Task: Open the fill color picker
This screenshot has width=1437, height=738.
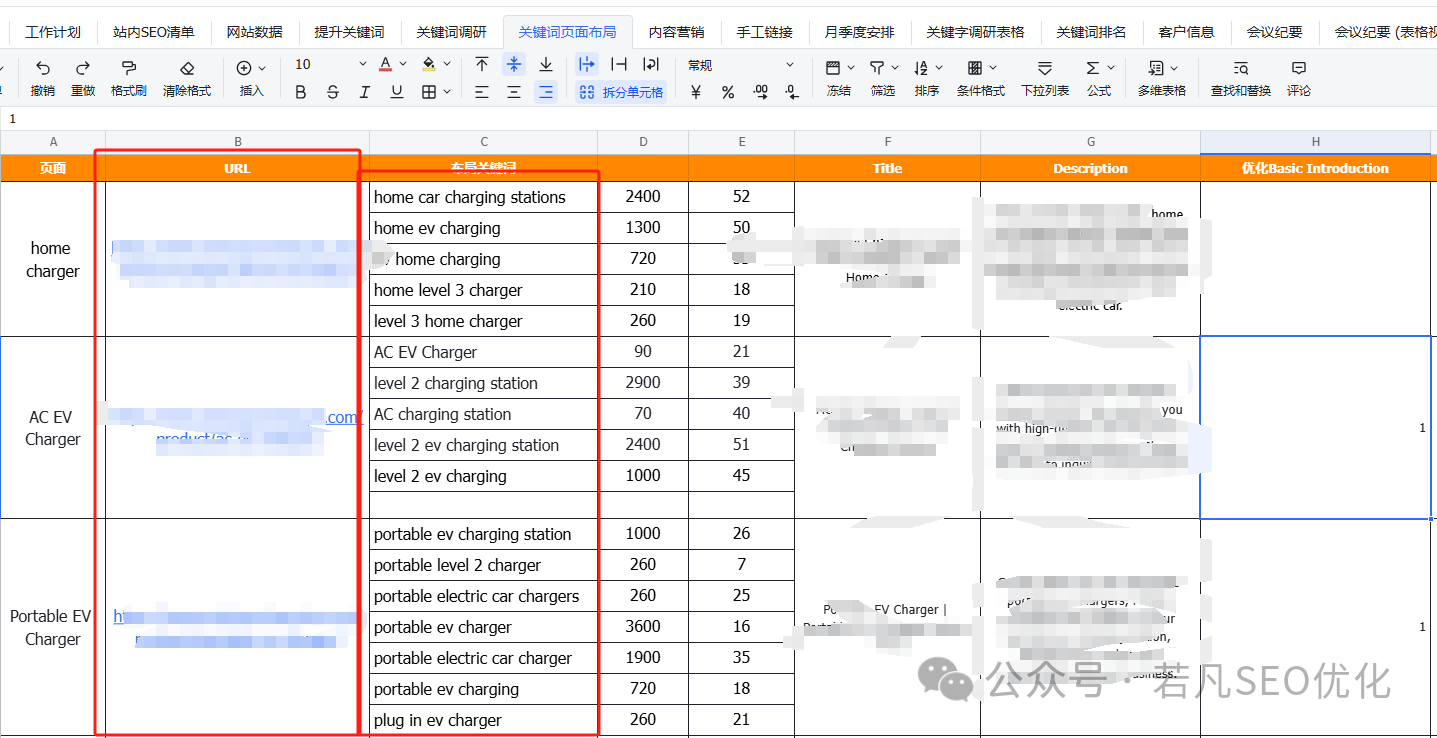Action: tap(429, 65)
